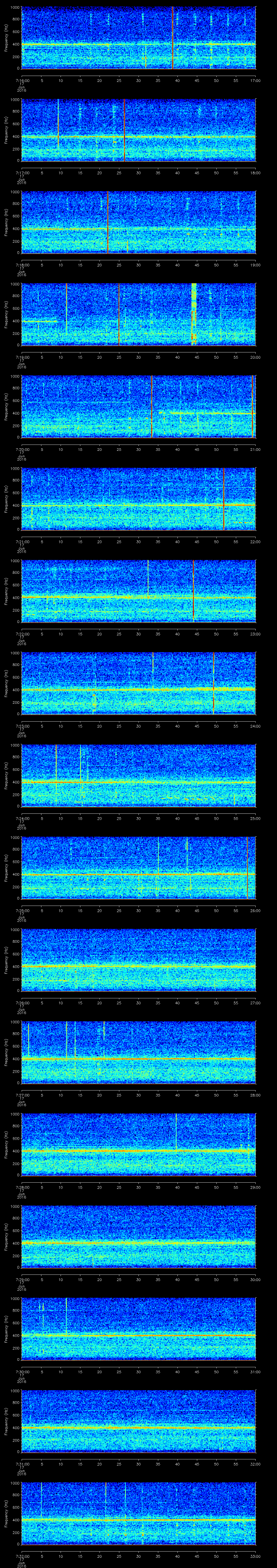Click the red vertical line in the 7:25:00 spectrogram
Image resolution: width=277 pixels, height=1568 pixels.
[x=247, y=868]
